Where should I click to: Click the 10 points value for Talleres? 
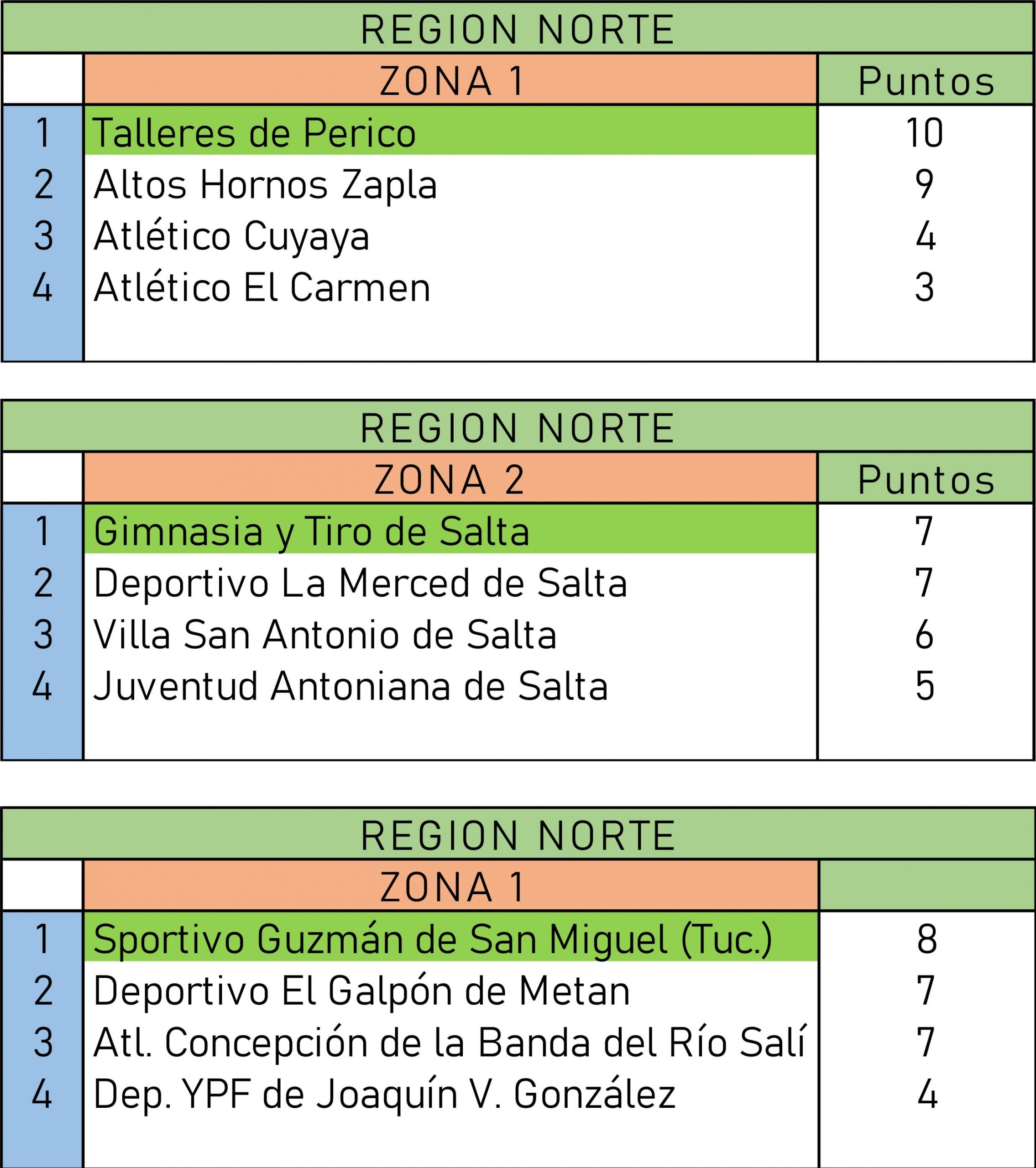tap(925, 133)
